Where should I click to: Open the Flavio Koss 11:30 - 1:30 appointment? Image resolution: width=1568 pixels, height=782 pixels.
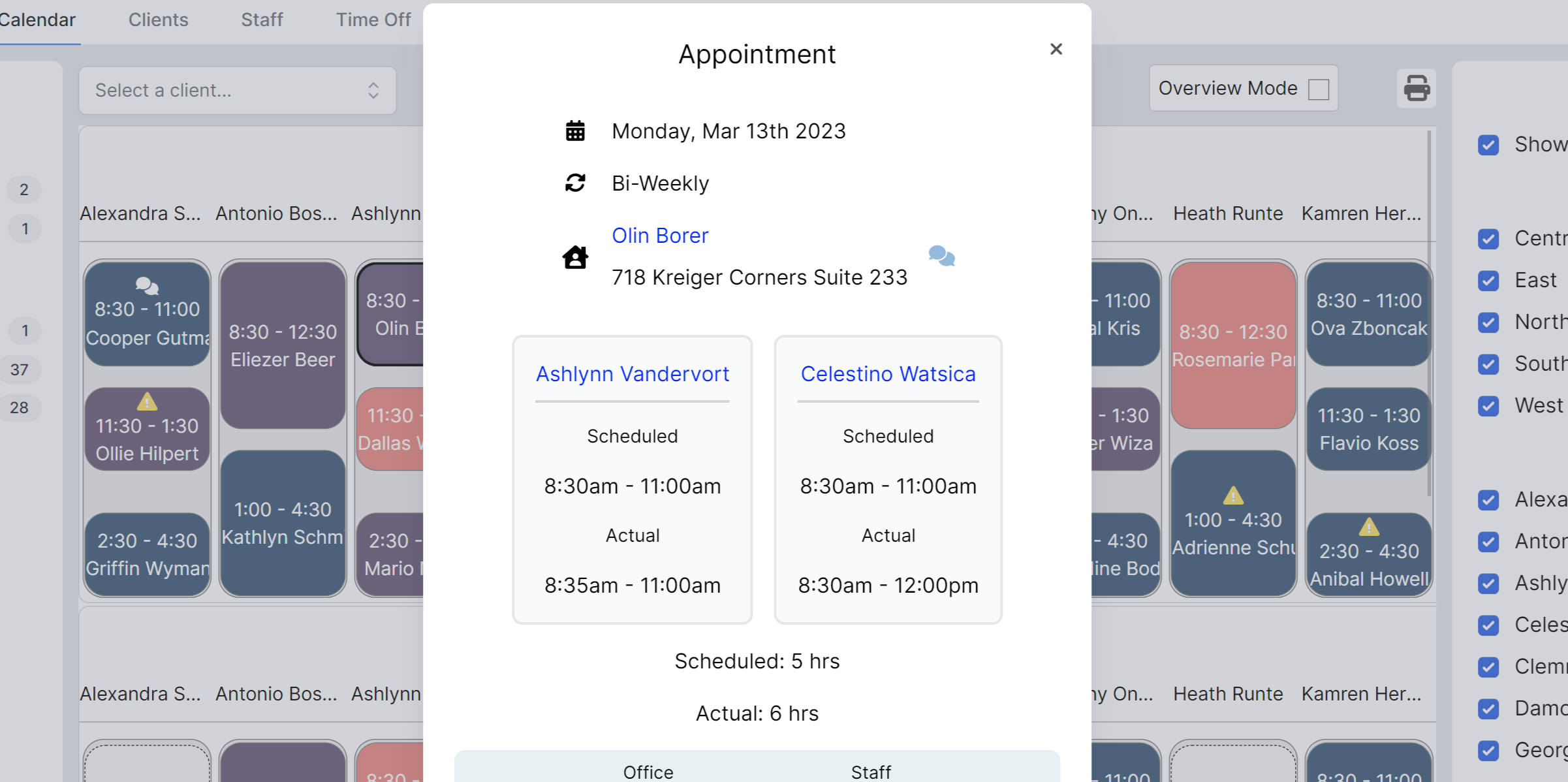(1369, 429)
